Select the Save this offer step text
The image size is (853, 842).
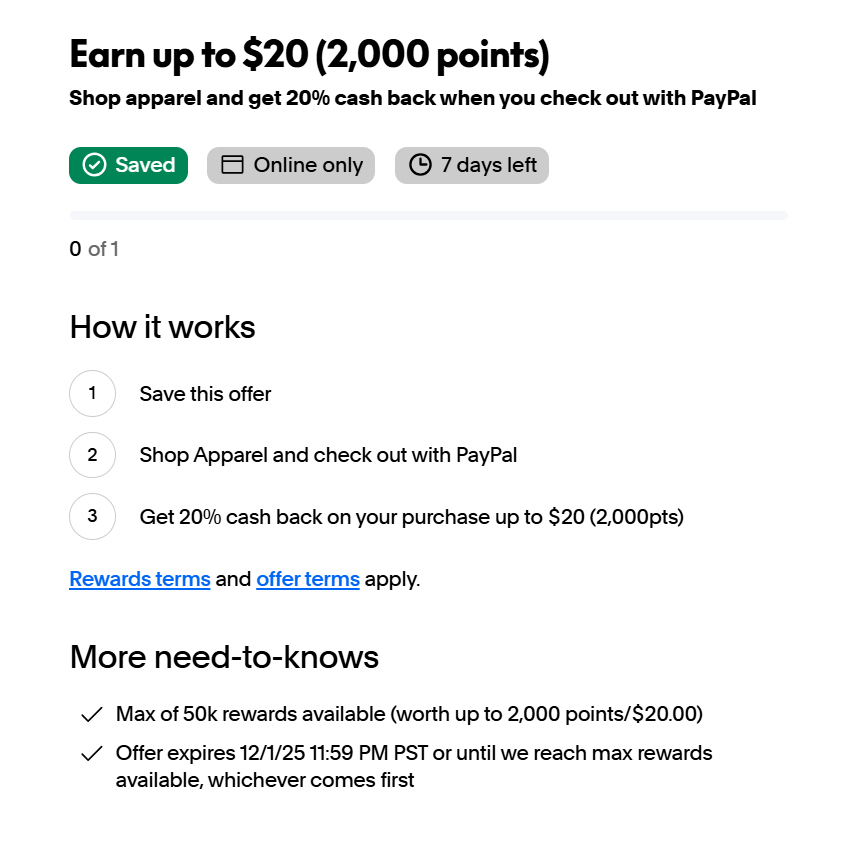tap(205, 394)
